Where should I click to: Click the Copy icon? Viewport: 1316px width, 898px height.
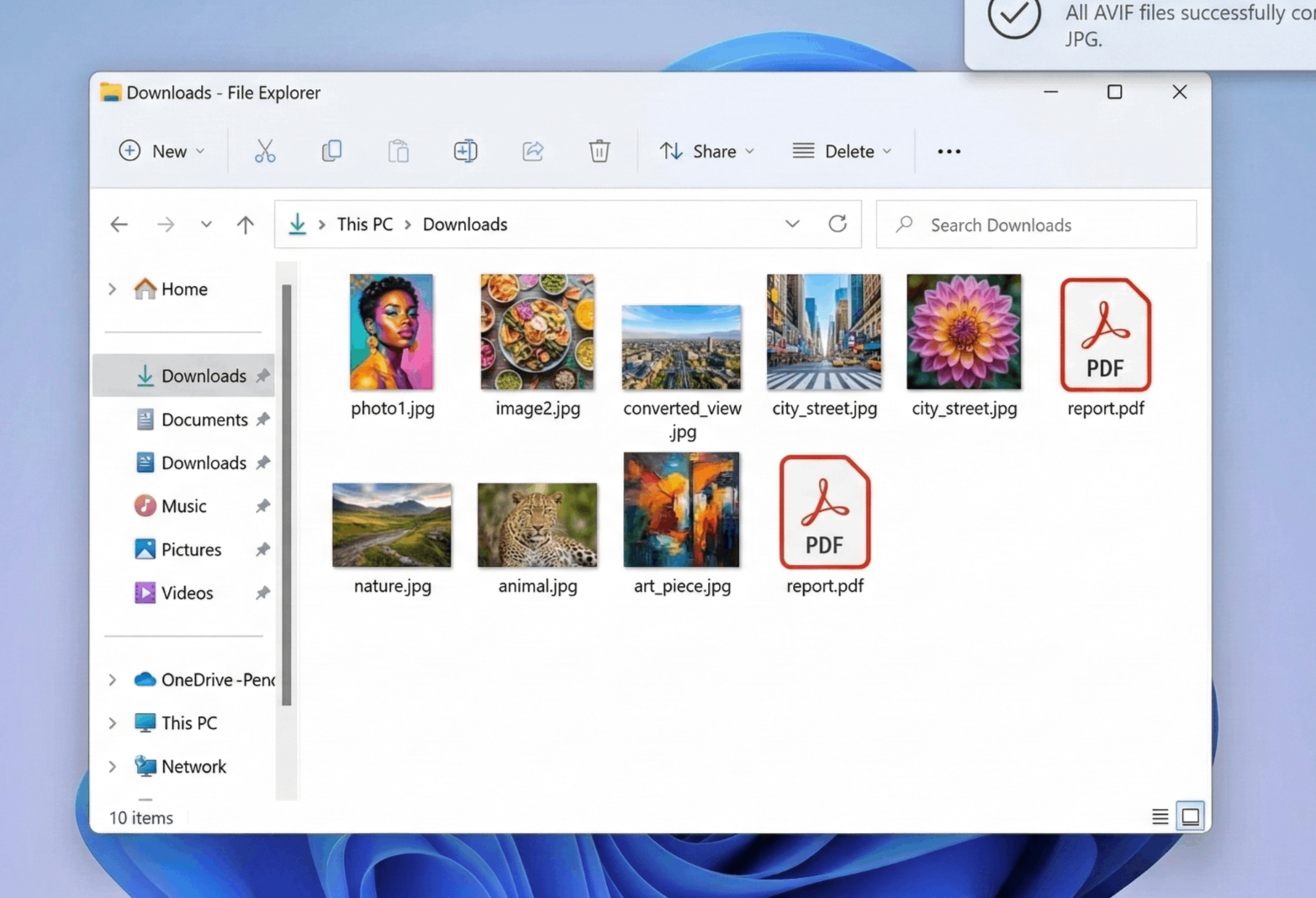click(x=331, y=151)
